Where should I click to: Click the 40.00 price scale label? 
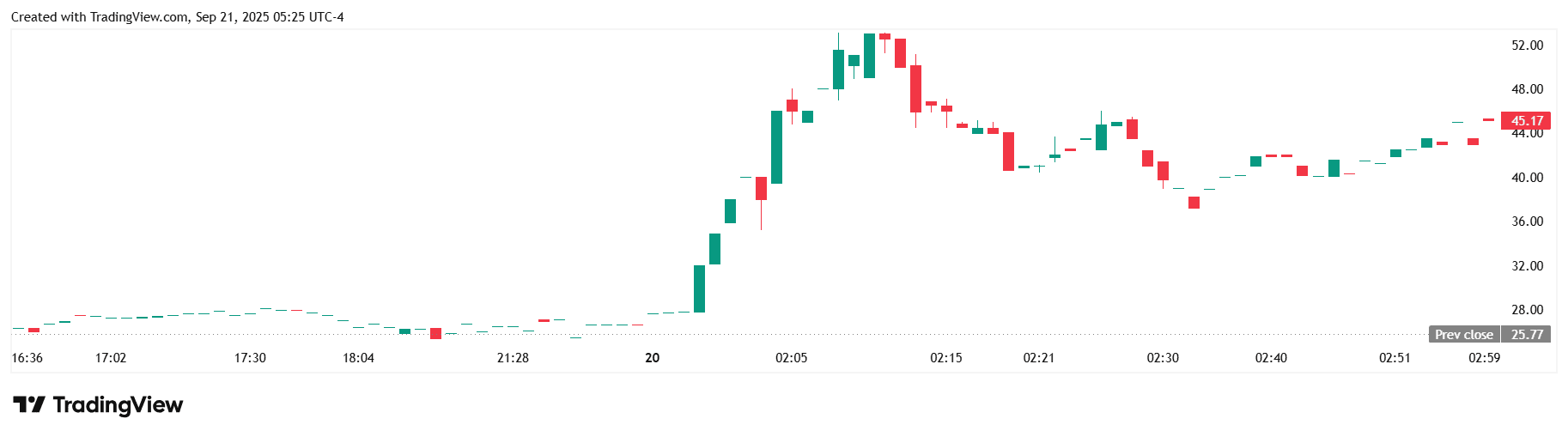click(x=1527, y=178)
